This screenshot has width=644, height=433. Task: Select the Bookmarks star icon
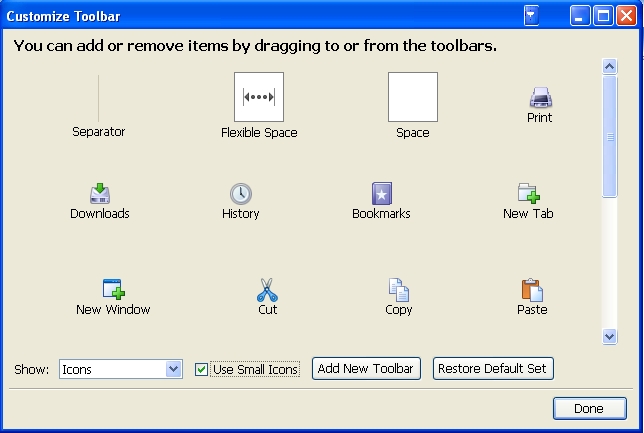(382, 193)
